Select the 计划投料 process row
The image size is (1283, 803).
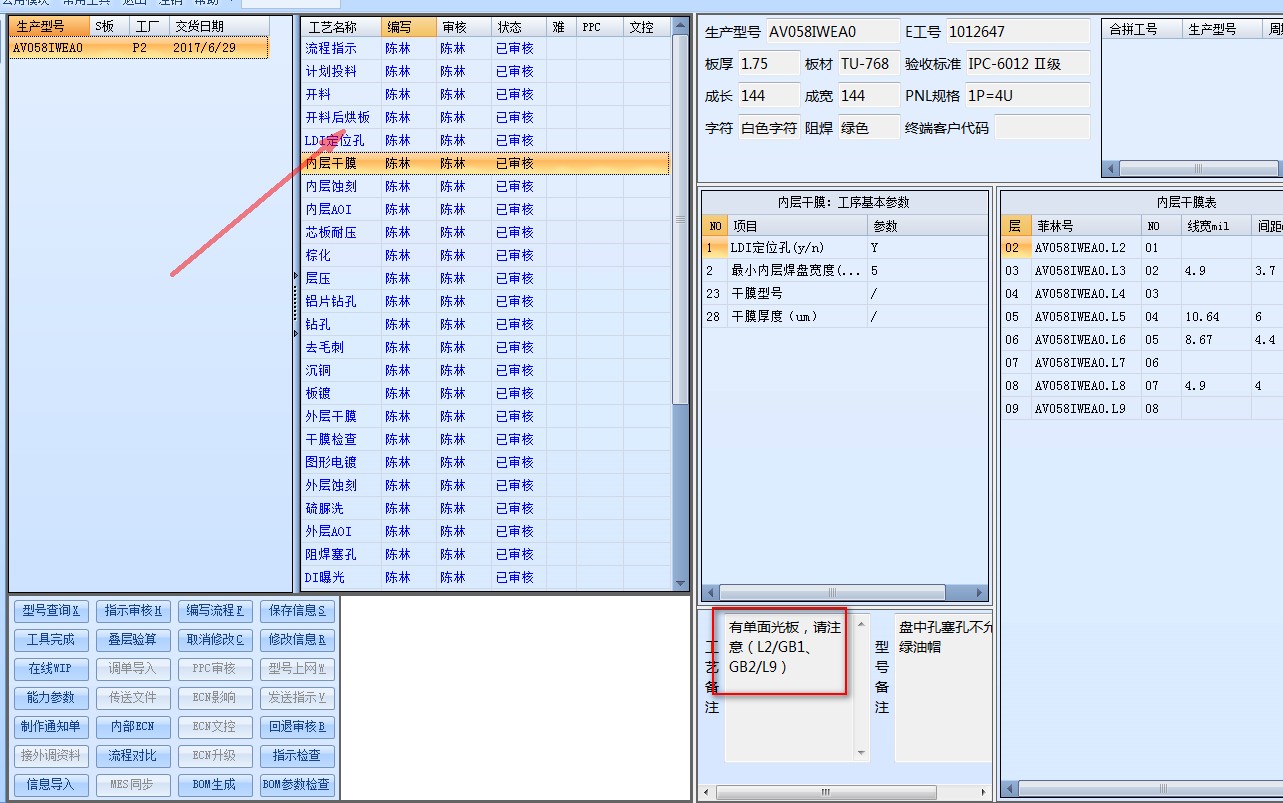[486, 71]
